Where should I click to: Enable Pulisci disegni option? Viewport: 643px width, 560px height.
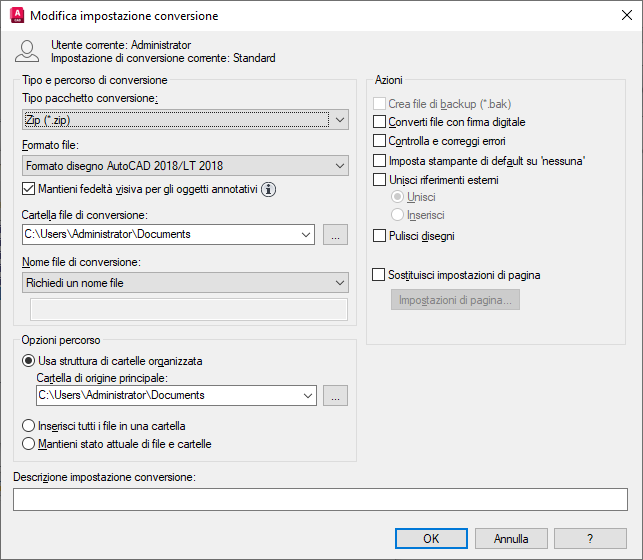tap(378, 236)
